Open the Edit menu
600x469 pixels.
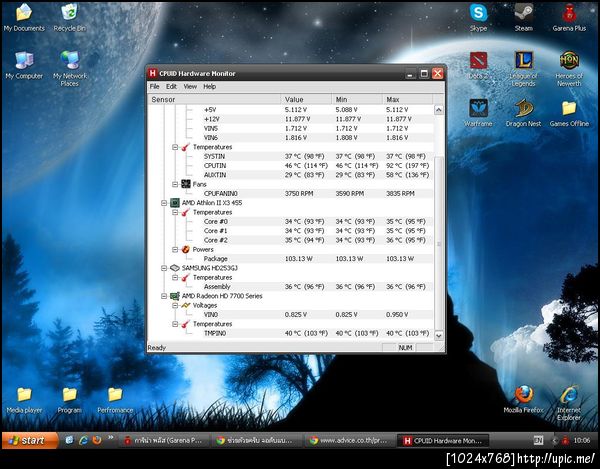(x=171, y=86)
